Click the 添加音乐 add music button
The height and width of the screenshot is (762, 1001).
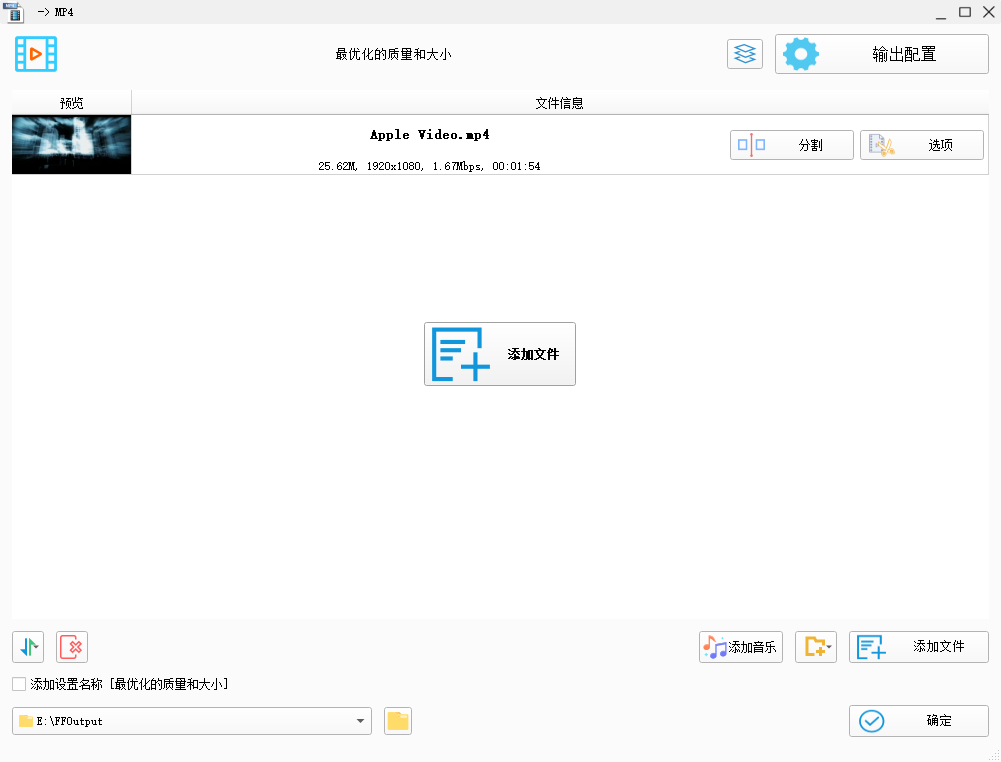point(740,647)
